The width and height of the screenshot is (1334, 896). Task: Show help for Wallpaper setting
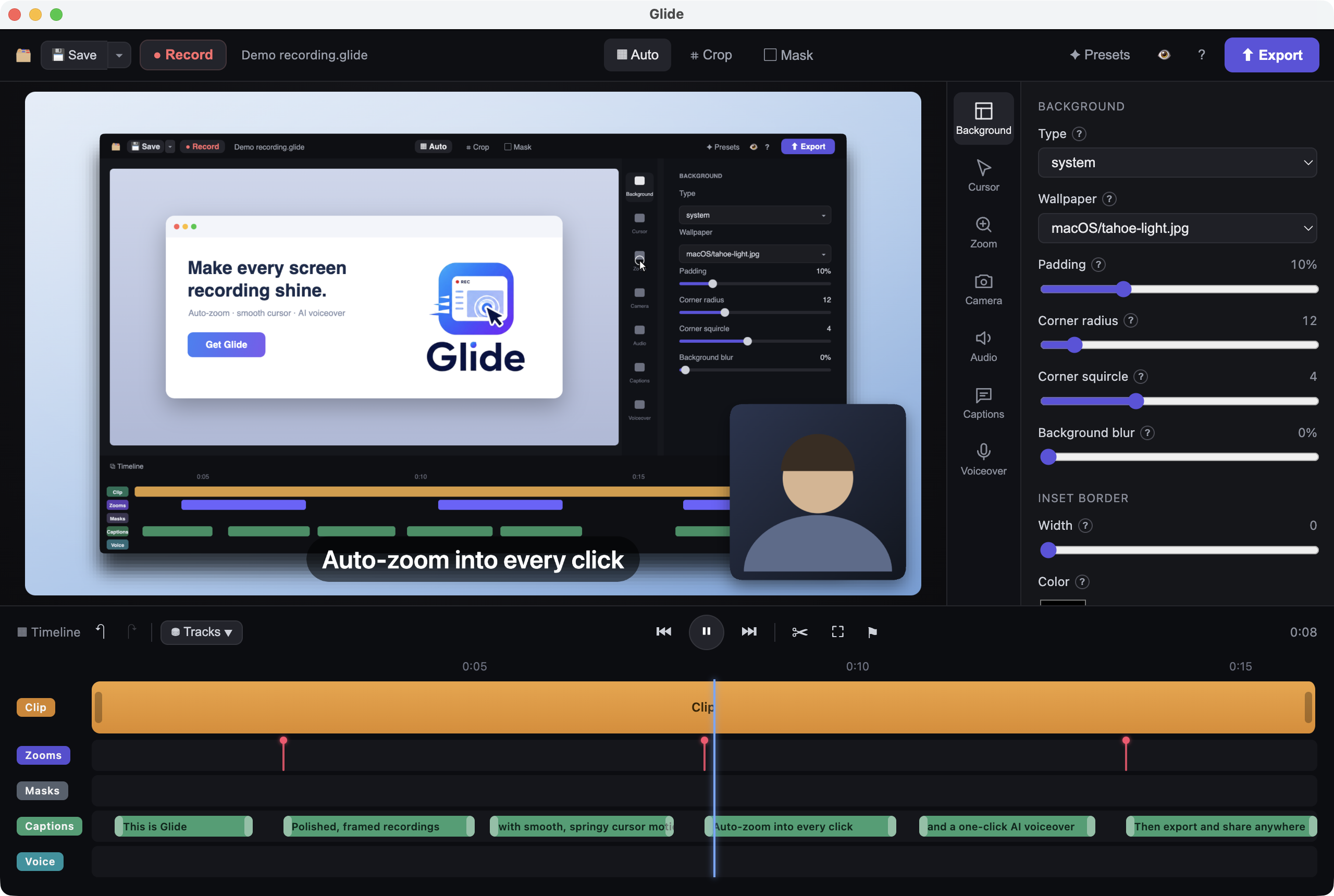tap(1109, 199)
